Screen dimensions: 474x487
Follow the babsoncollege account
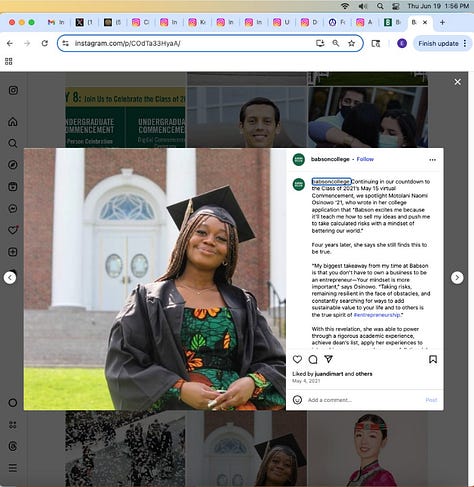point(365,159)
